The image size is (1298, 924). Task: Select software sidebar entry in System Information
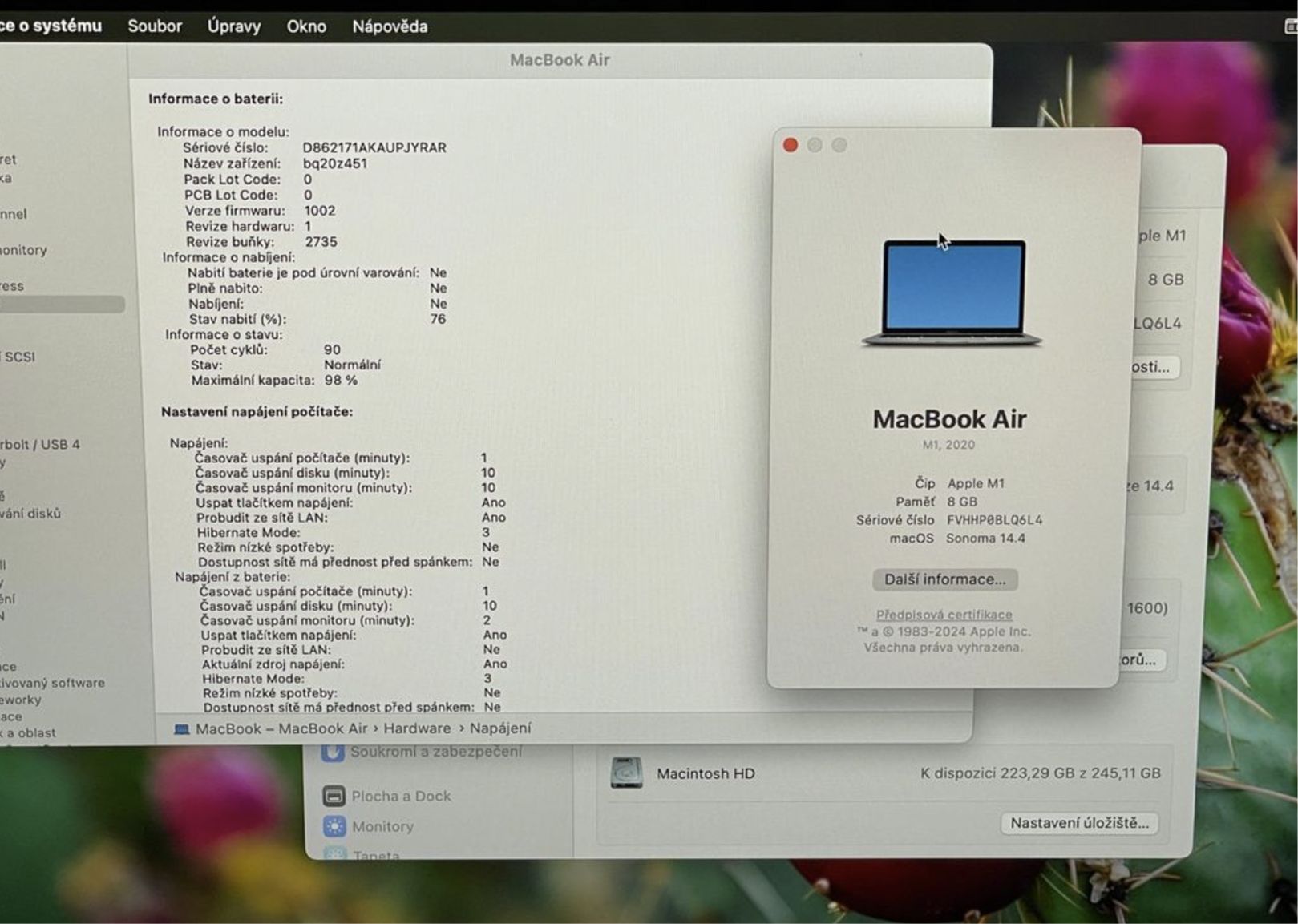(53, 683)
